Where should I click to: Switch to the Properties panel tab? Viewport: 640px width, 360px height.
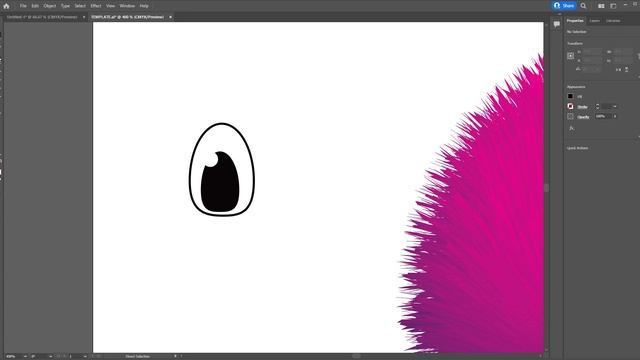pos(575,21)
